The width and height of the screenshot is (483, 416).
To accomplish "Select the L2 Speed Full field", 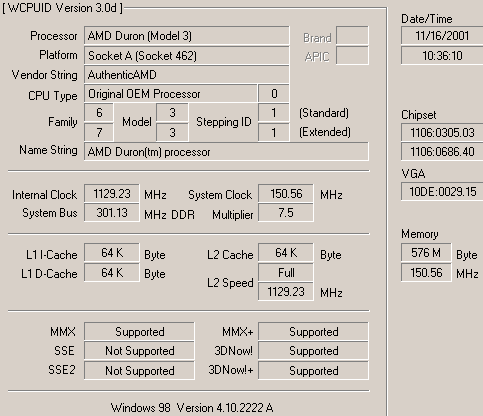I will click(286, 272).
